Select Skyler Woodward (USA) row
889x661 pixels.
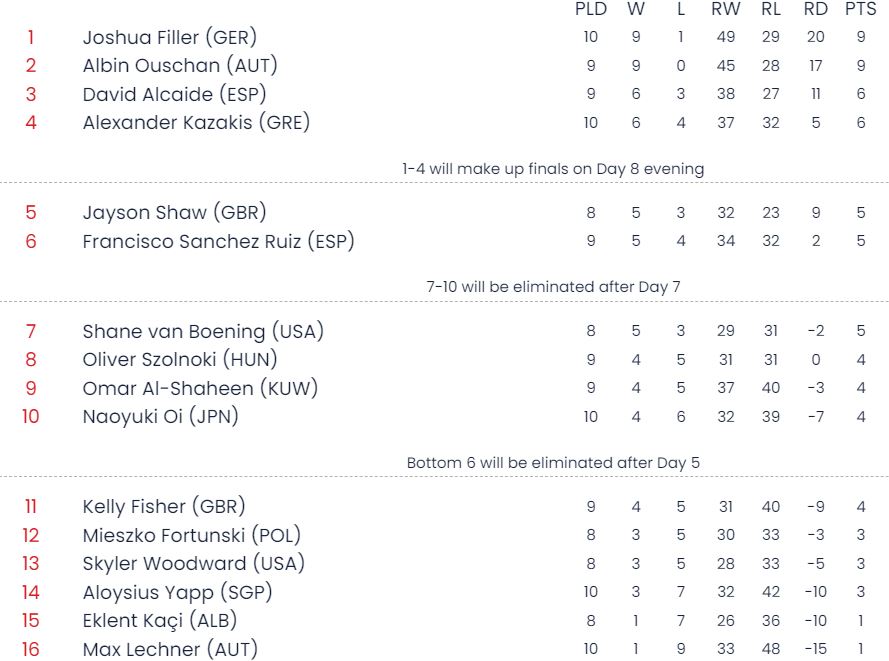tap(444, 563)
